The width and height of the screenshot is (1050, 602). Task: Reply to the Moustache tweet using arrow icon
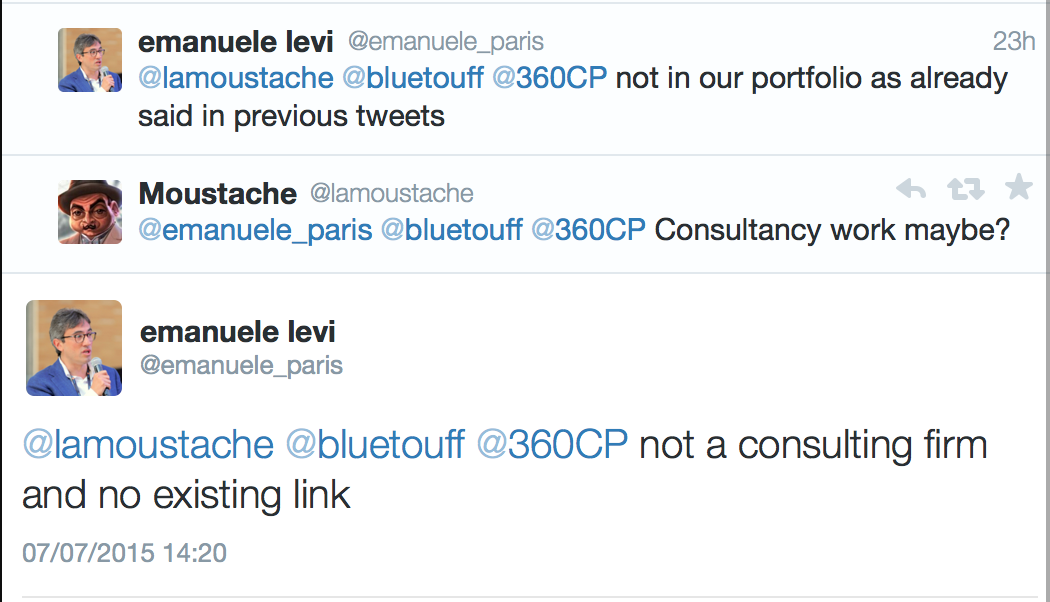coord(911,189)
